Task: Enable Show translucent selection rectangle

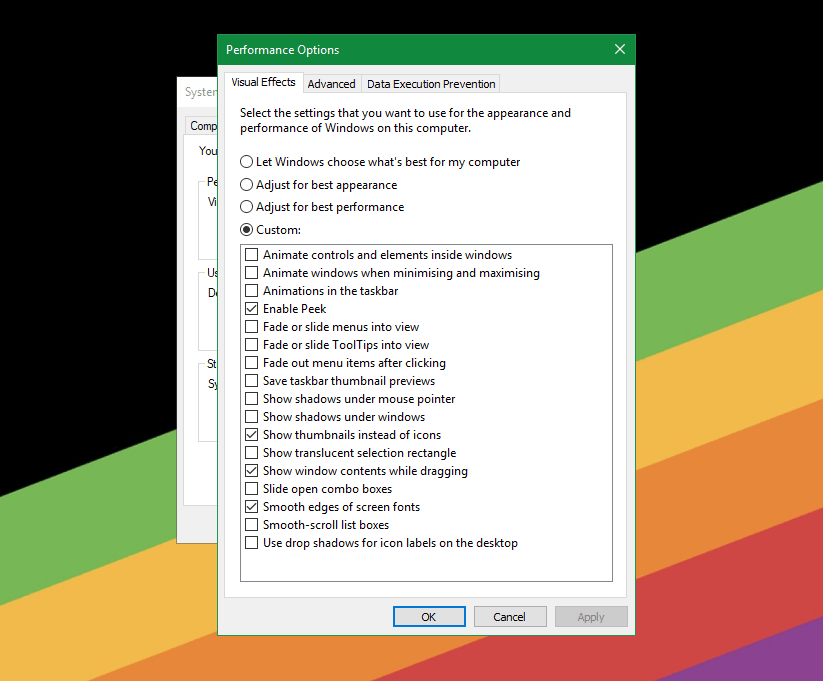Action: click(251, 453)
